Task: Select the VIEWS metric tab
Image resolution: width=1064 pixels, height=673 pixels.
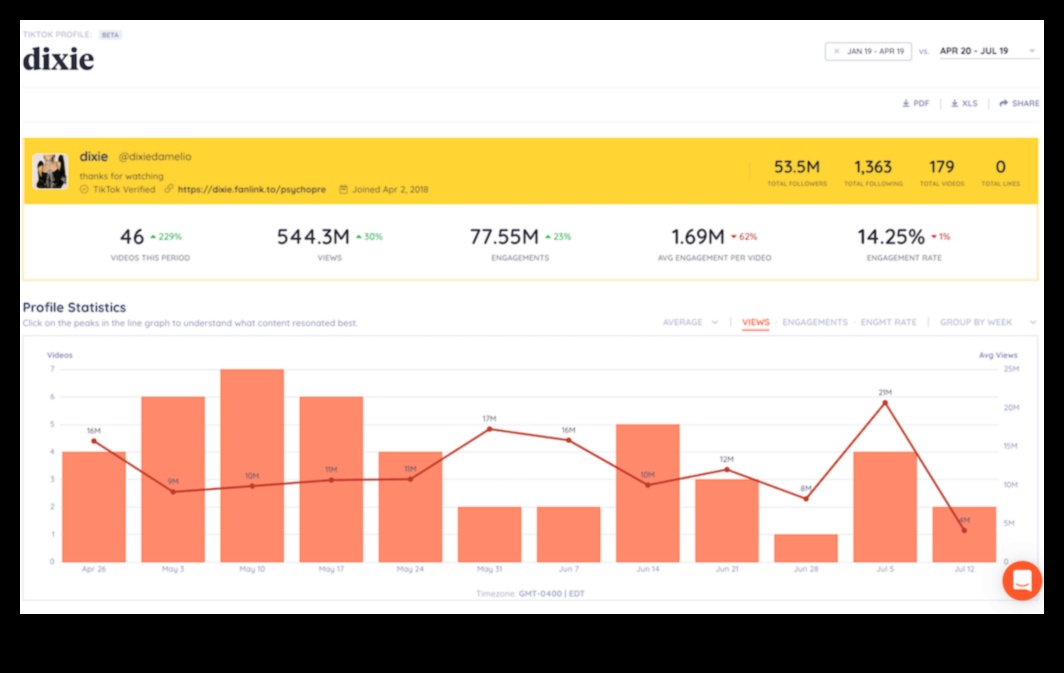Action: [755, 322]
